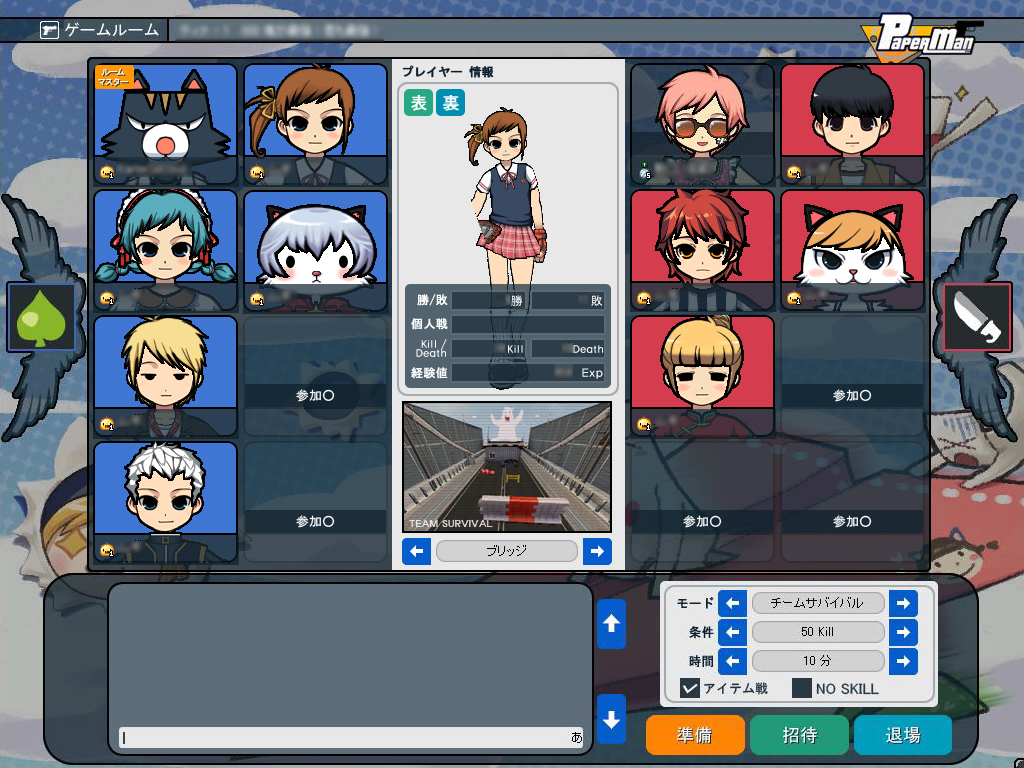Image resolution: width=1024 pixels, height=768 pixels.
Task: Click the 10 分 time value
Action: tap(818, 661)
